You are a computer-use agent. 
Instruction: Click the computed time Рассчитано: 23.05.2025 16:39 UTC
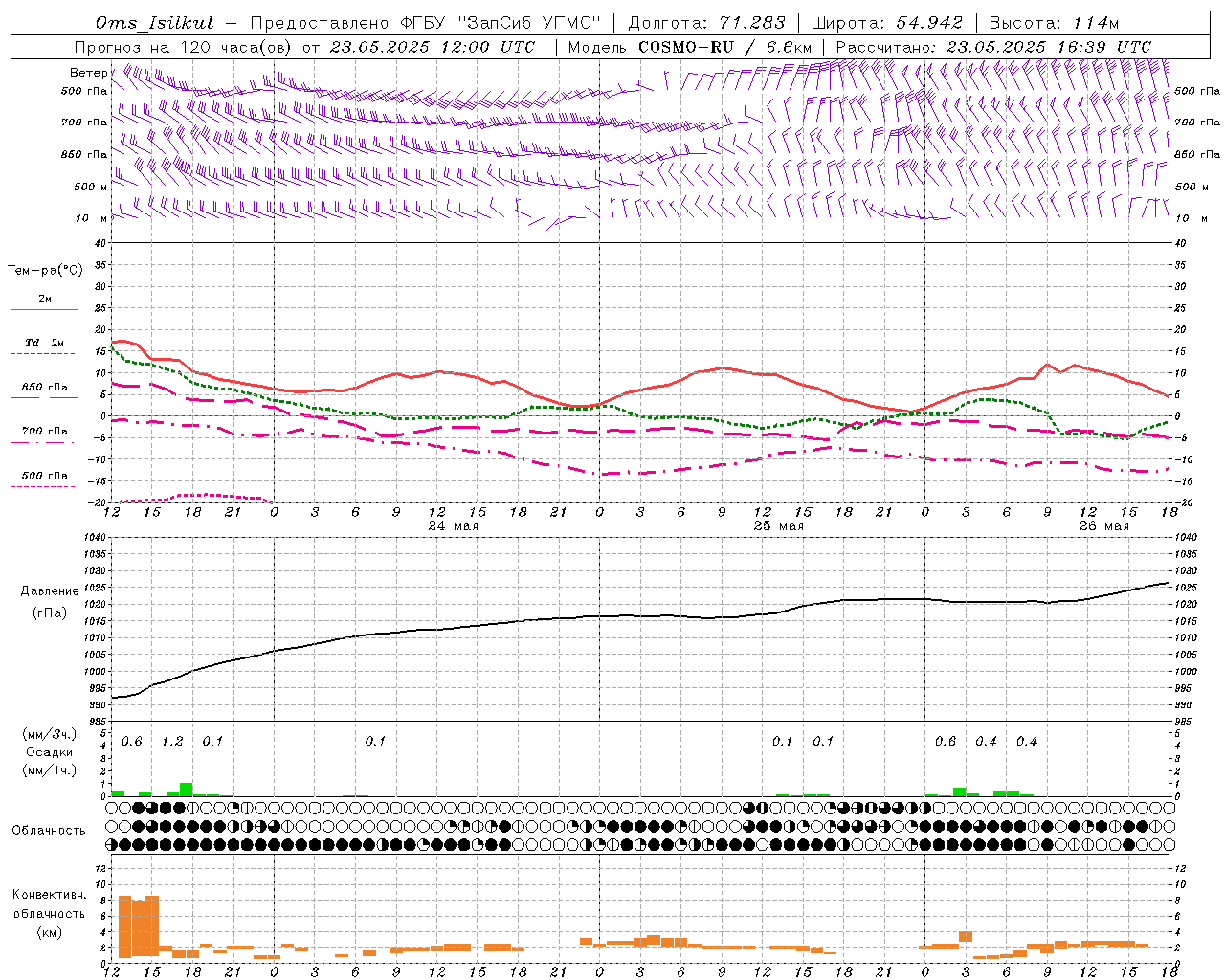pyautogui.click(x=993, y=47)
